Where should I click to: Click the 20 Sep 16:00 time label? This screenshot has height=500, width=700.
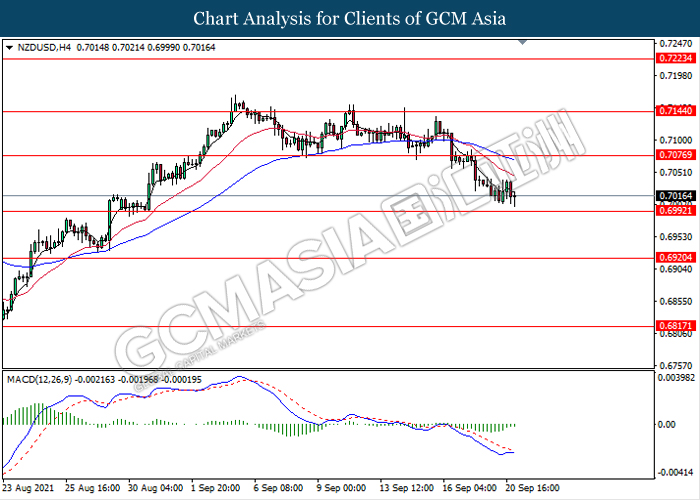click(x=532, y=488)
